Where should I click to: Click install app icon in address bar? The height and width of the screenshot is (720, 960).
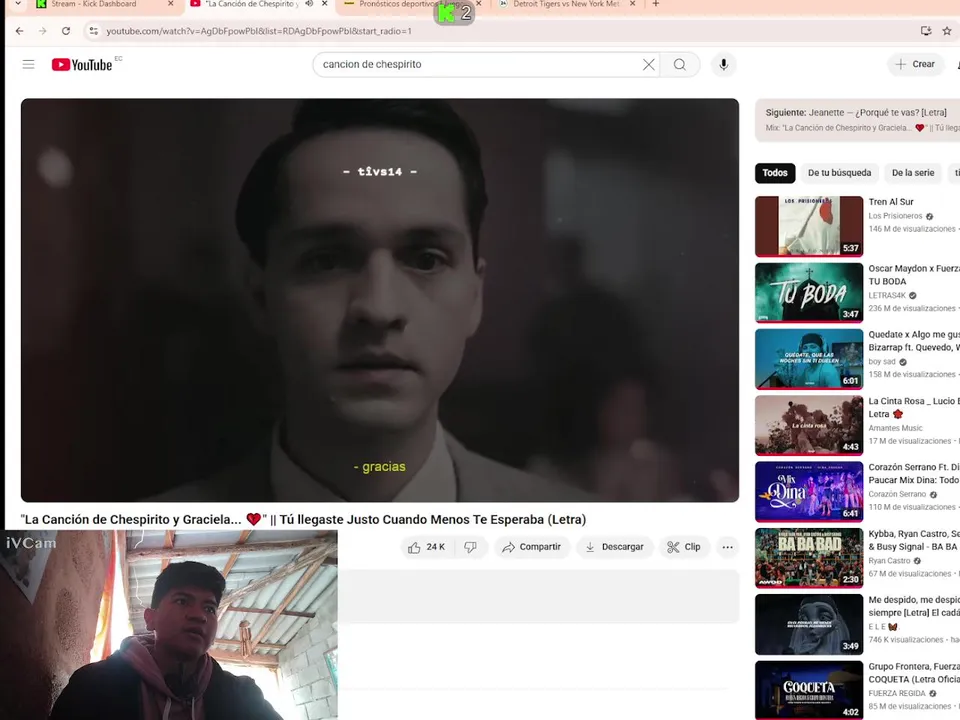[926, 31]
